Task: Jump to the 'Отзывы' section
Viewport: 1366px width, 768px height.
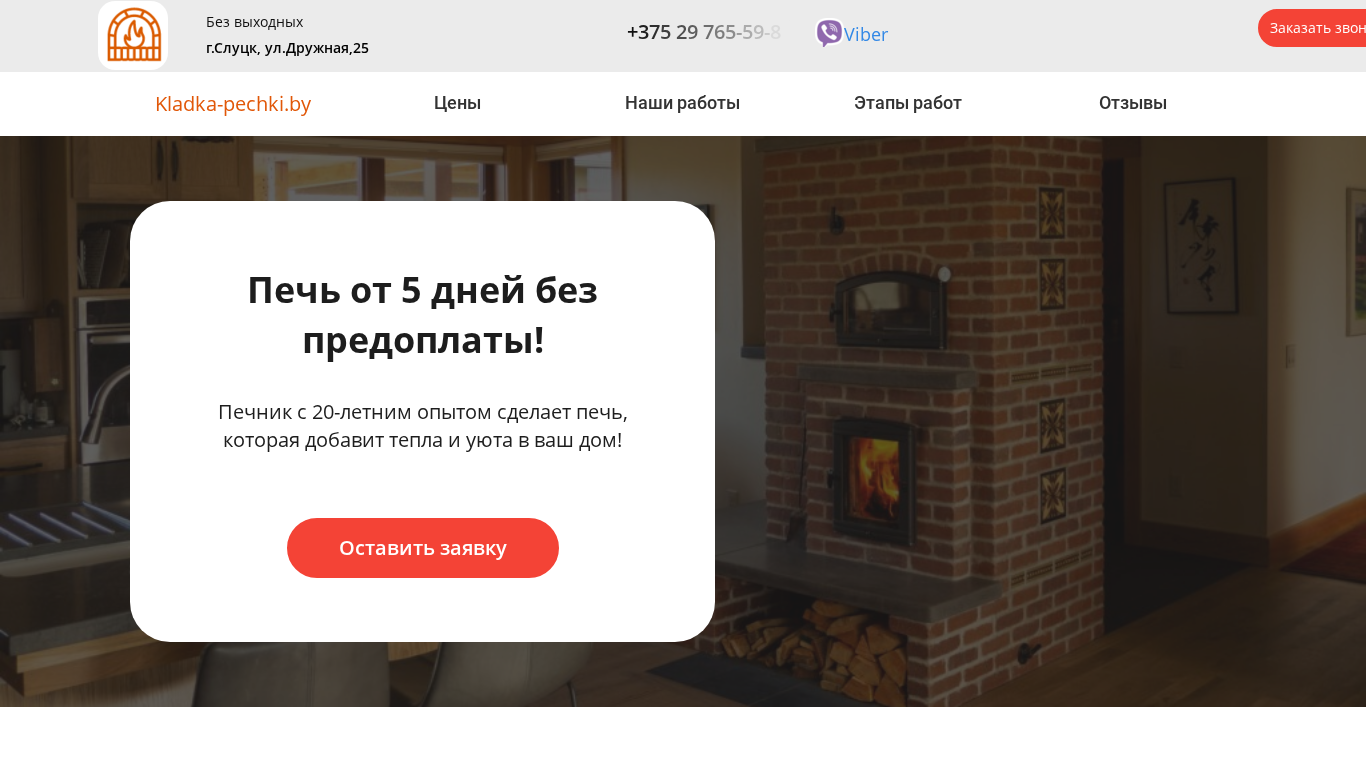Action: pyautogui.click(x=1133, y=103)
